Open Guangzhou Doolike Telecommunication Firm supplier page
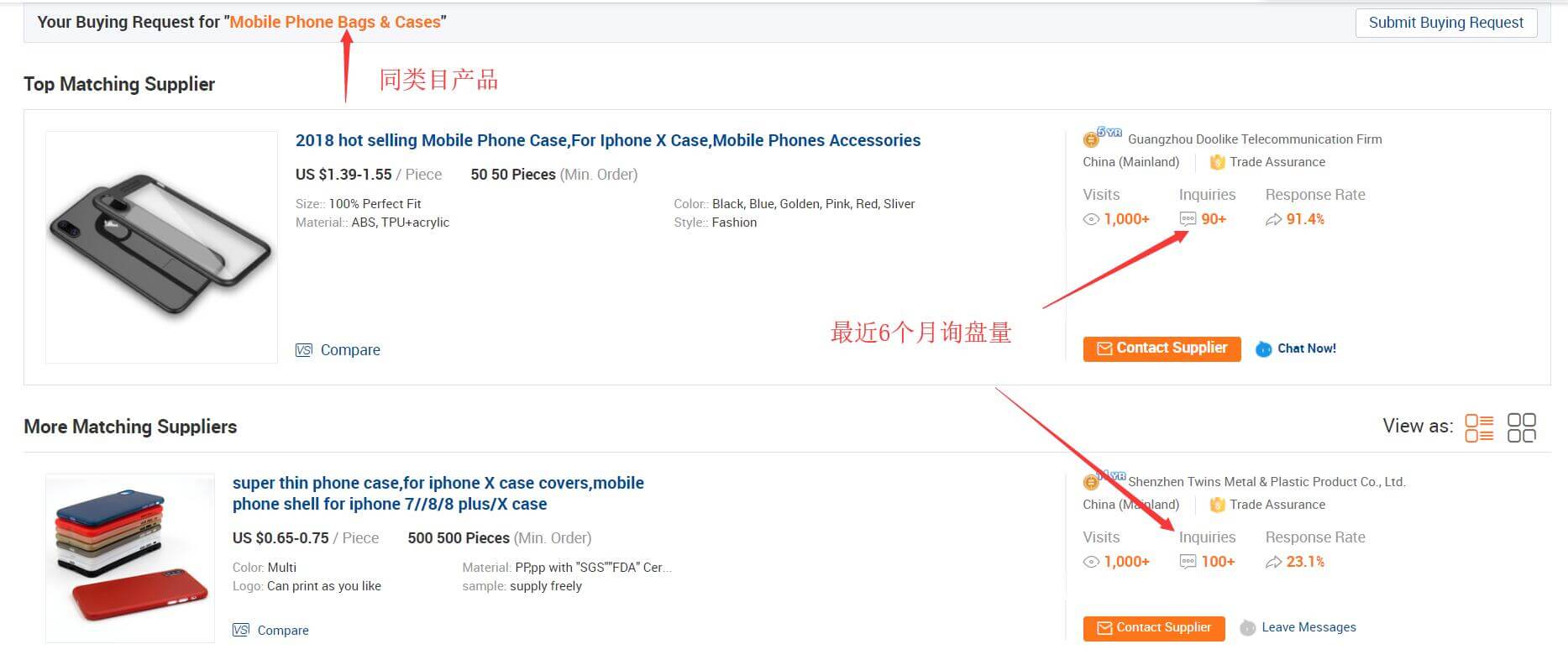The height and width of the screenshot is (660, 1568). pyautogui.click(x=1254, y=139)
